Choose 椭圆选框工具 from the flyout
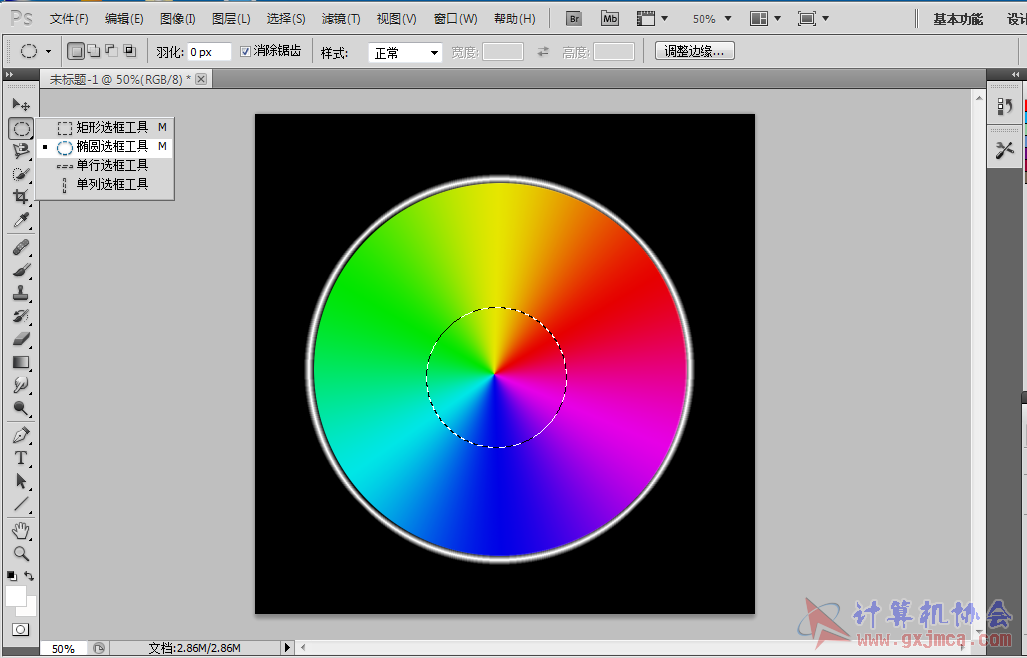 coord(105,147)
